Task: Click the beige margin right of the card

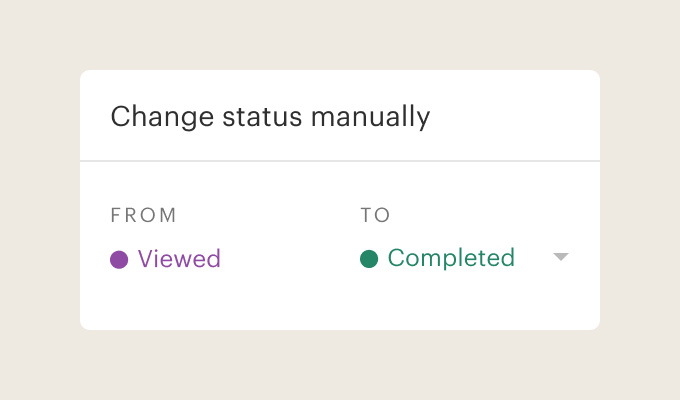Action: (x=640, y=200)
